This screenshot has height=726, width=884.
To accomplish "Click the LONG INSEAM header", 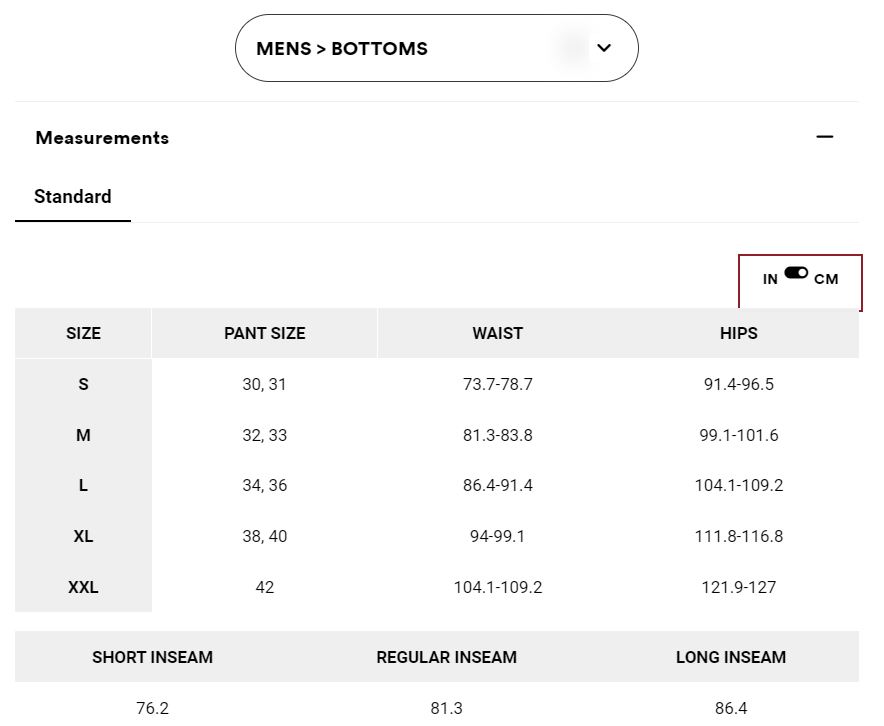I will pos(731,657).
